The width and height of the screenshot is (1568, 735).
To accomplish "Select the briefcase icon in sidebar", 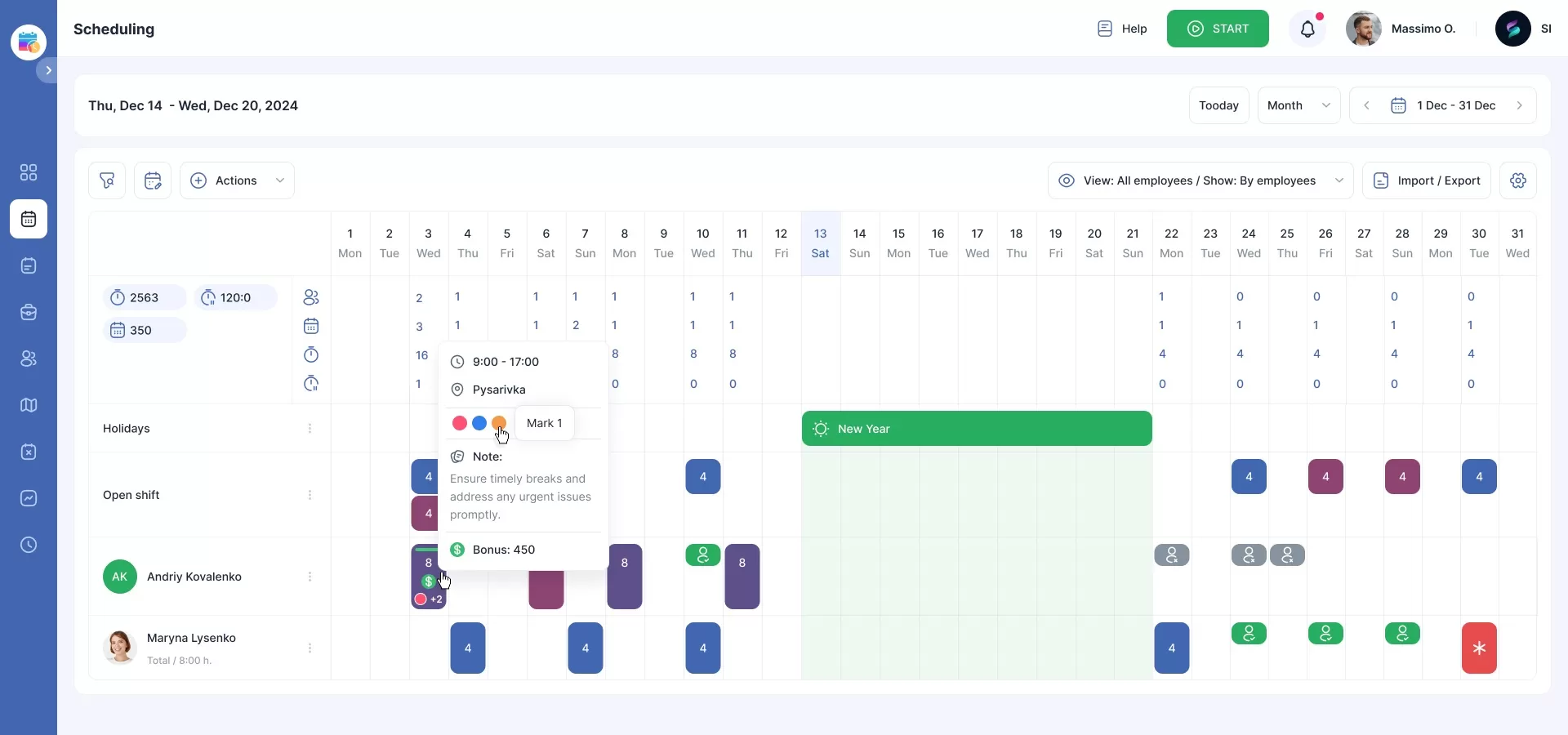I will (x=29, y=312).
